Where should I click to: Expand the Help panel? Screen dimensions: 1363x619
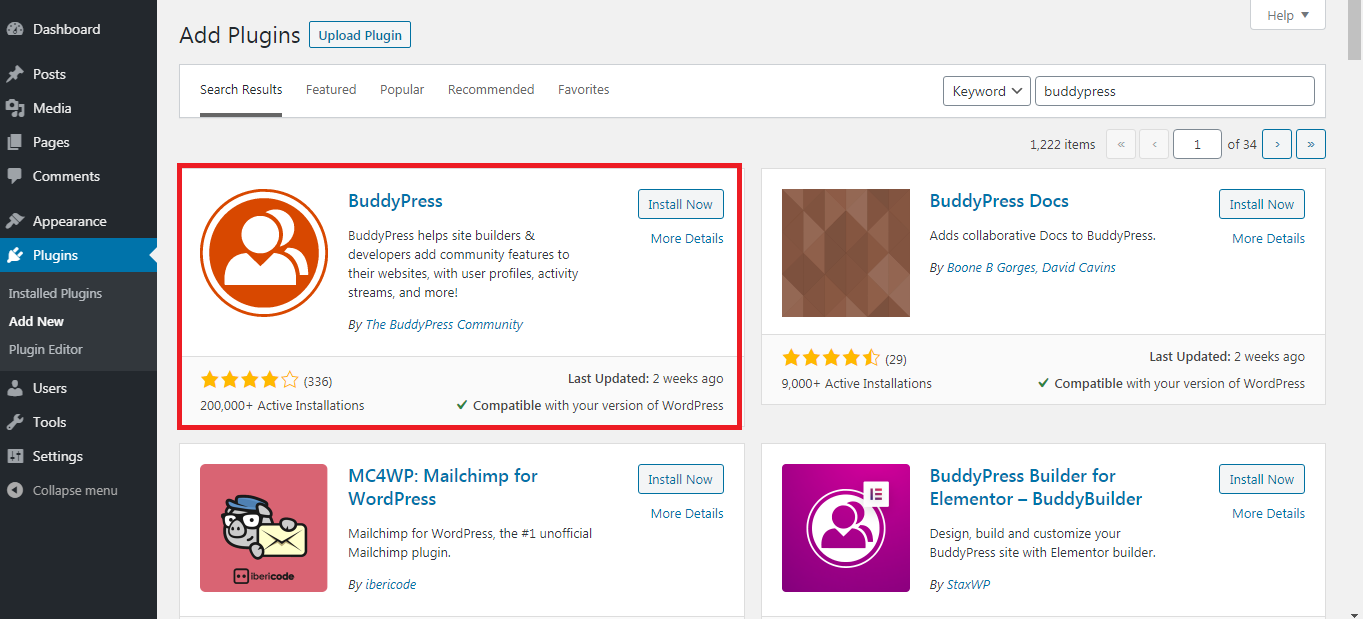pyautogui.click(x=1288, y=15)
